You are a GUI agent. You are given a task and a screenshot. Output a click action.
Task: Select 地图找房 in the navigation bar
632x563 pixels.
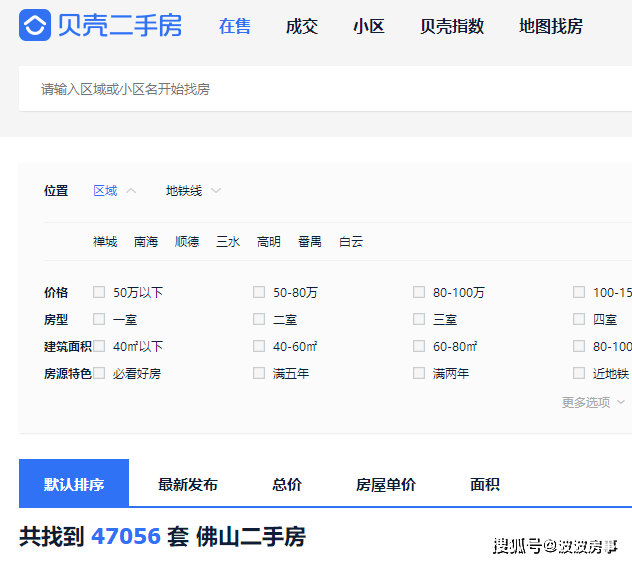click(551, 26)
